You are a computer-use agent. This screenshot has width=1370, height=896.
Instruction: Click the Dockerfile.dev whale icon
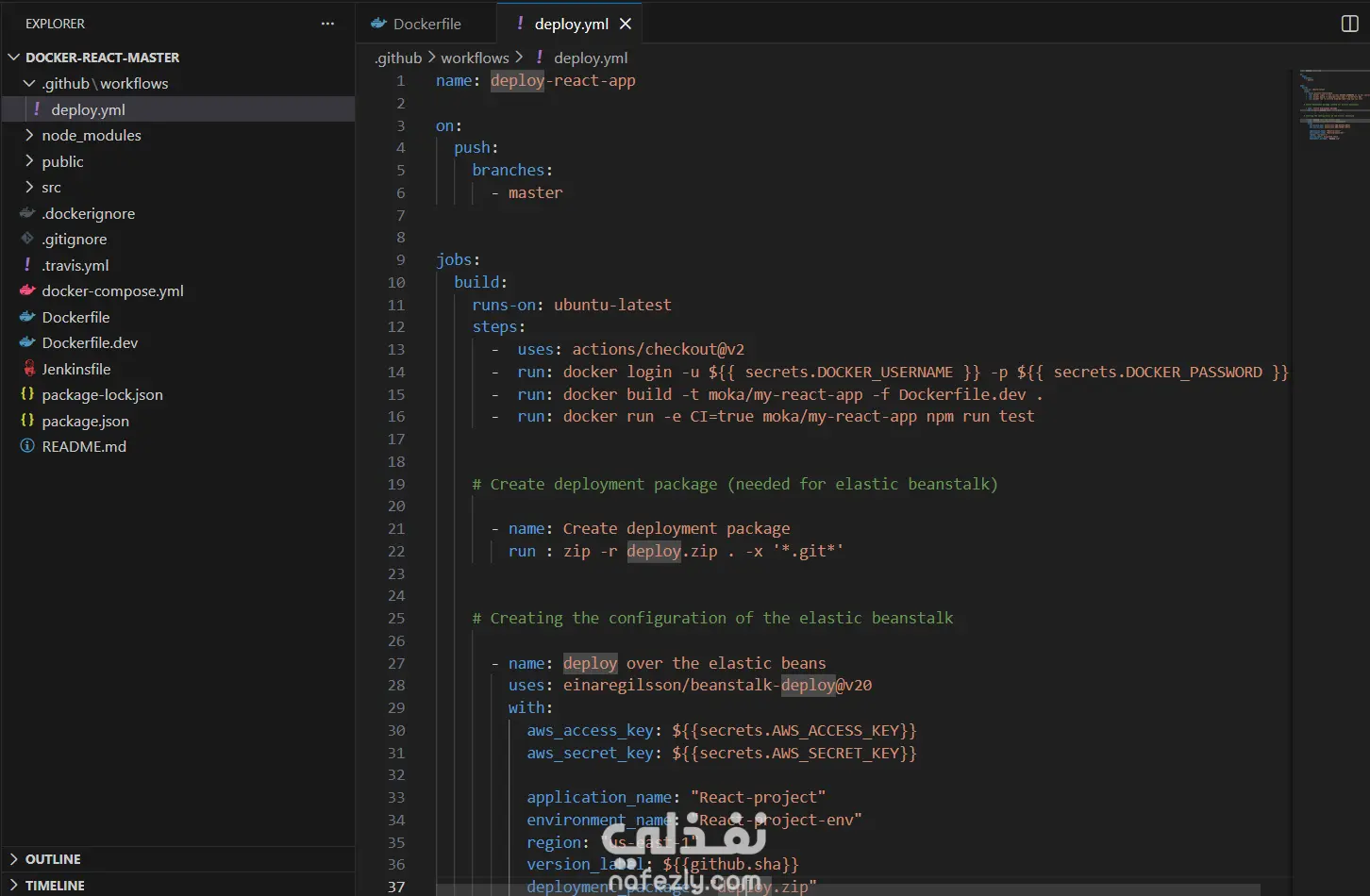[x=27, y=342]
